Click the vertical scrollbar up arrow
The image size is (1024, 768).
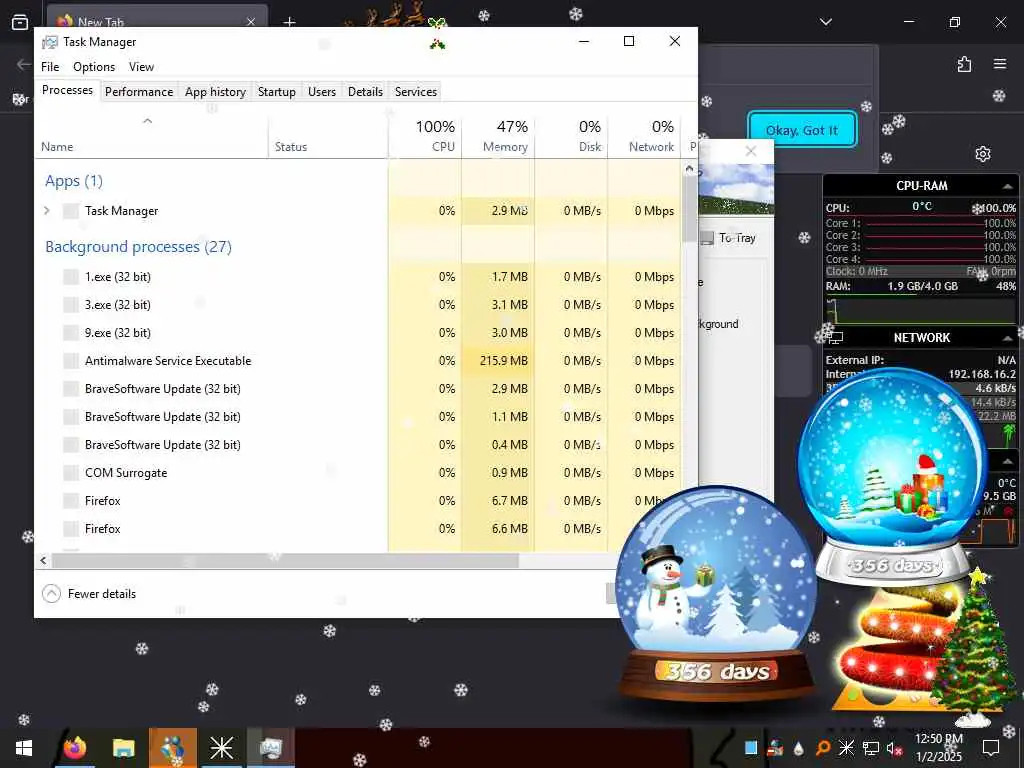click(x=690, y=168)
